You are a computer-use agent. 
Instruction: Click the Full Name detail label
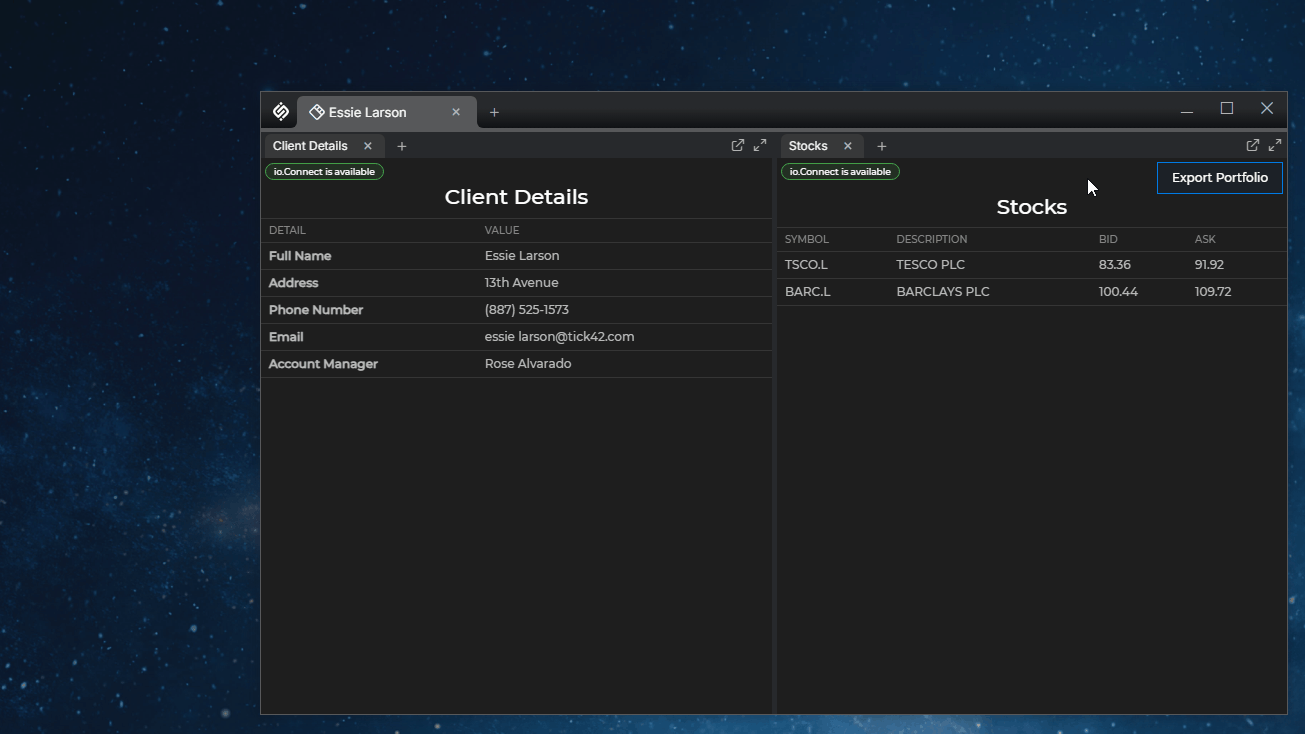pos(300,256)
